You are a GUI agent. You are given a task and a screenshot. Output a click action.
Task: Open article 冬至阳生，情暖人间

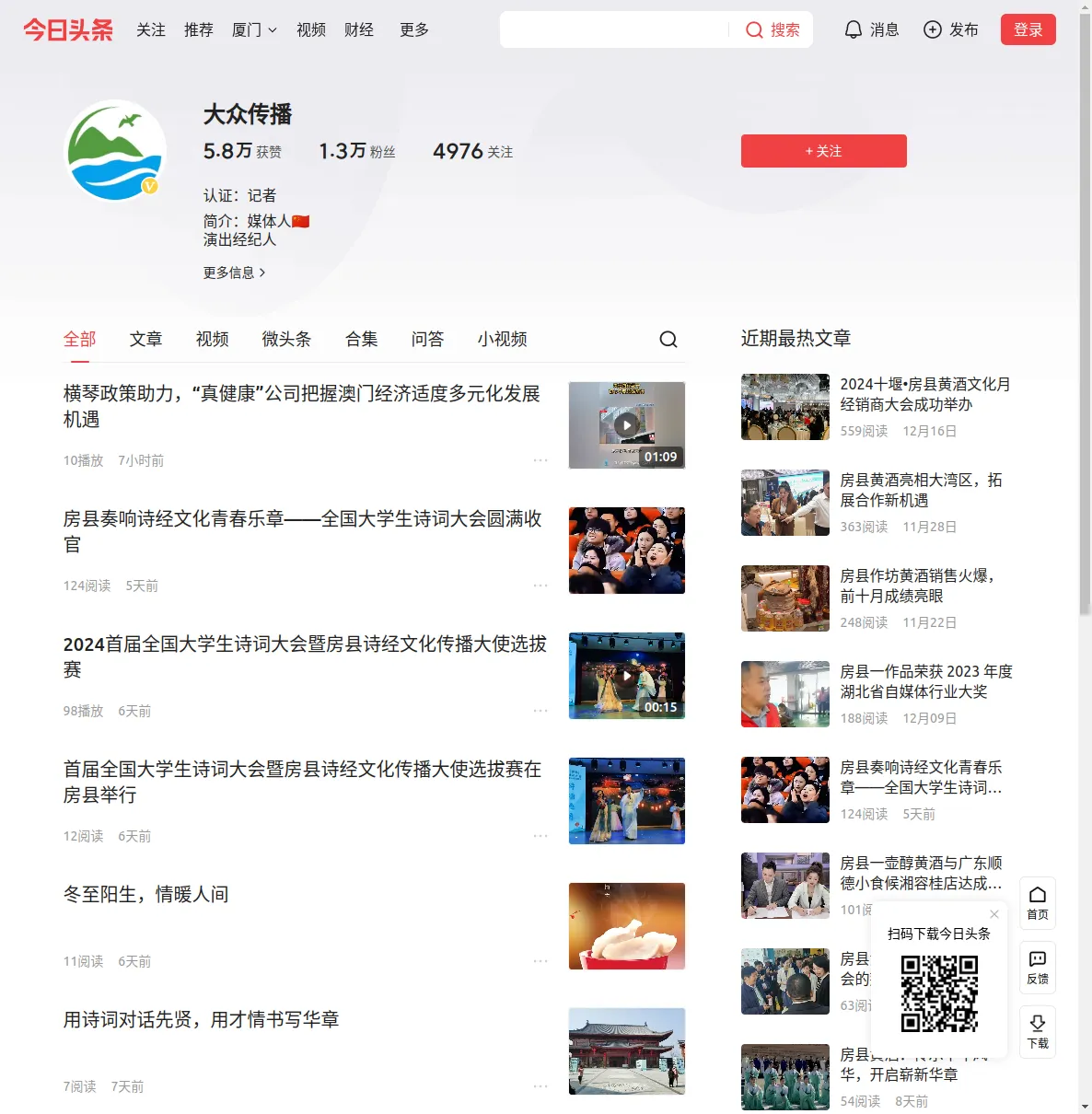coord(146,894)
